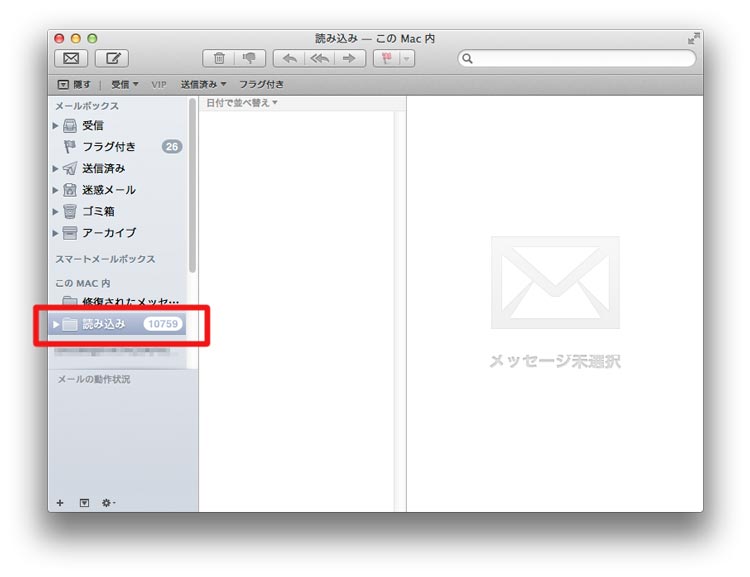
Task: Click the 送信済み paper plane icon
Action: (70, 168)
